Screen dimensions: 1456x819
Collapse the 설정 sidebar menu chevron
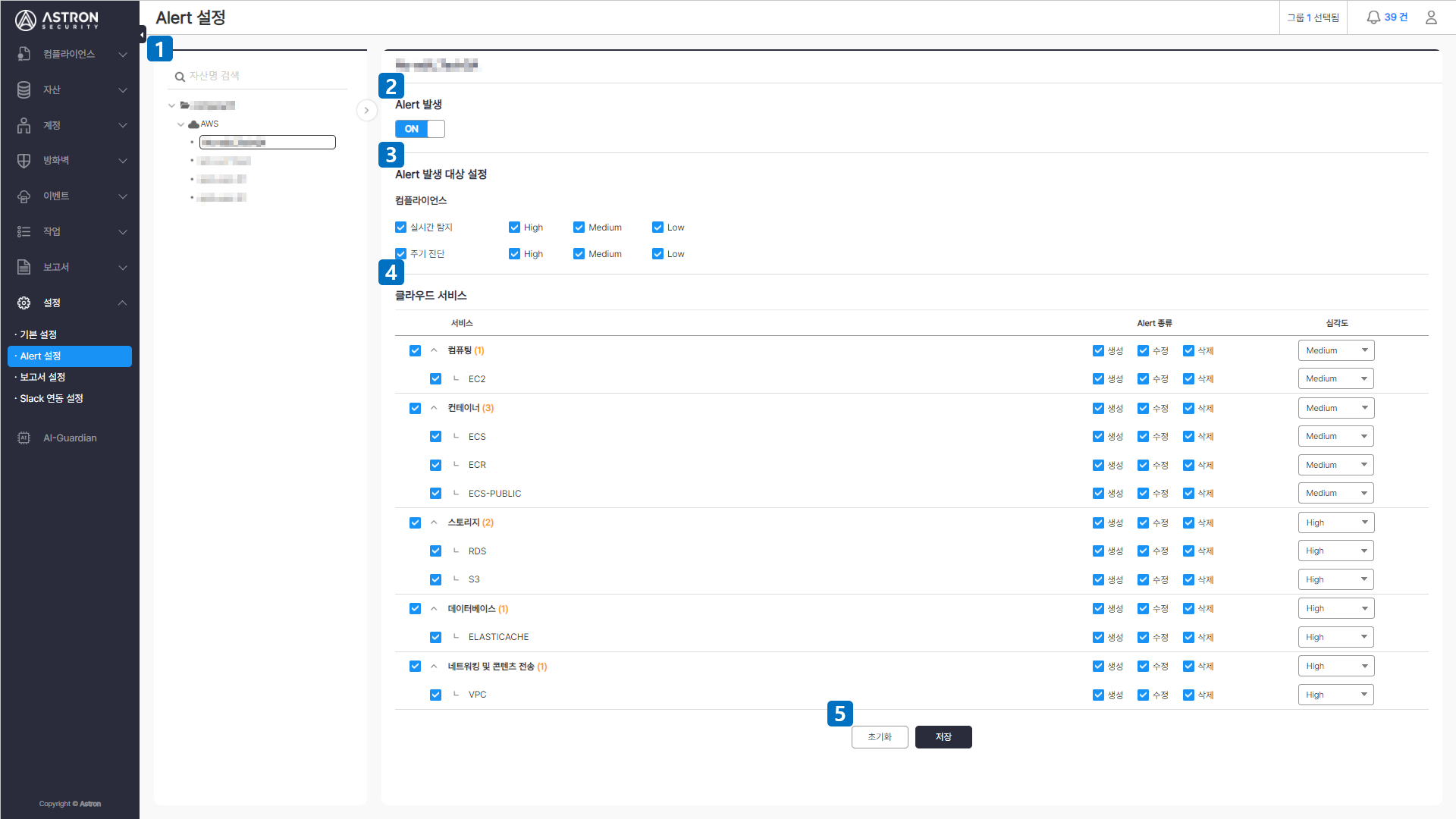123,303
